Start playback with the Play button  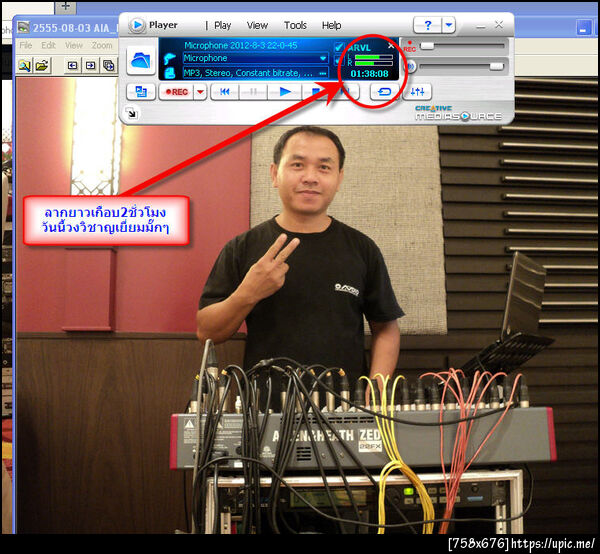point(285,92)
